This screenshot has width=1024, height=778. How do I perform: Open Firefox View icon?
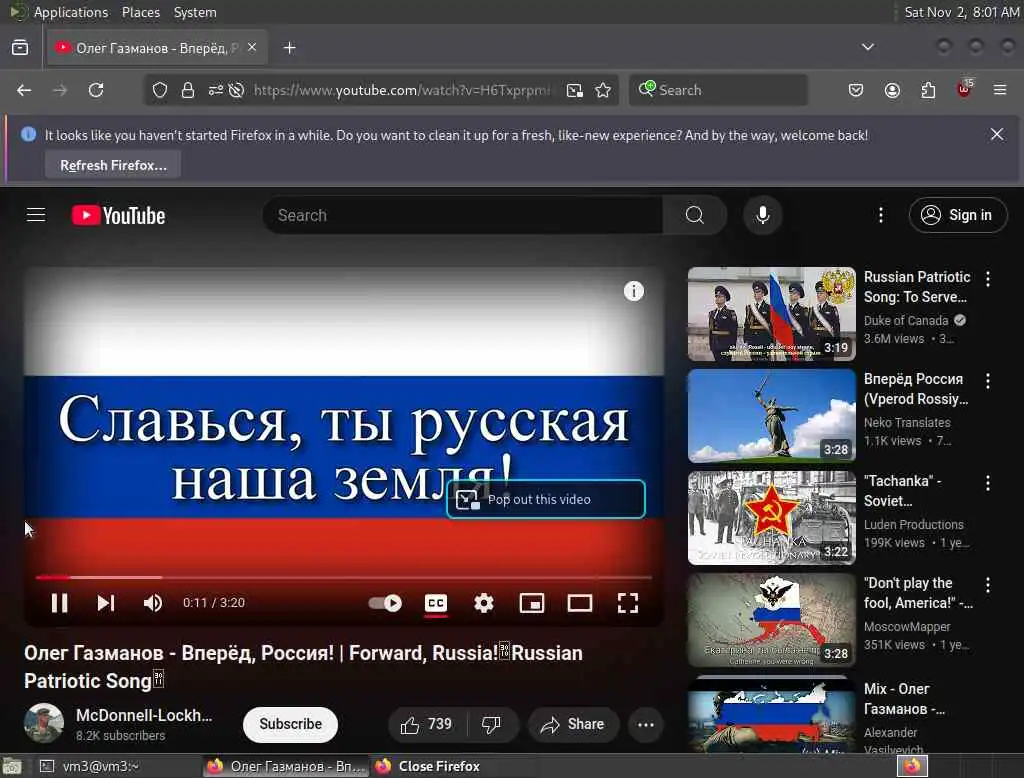(20, 48)
